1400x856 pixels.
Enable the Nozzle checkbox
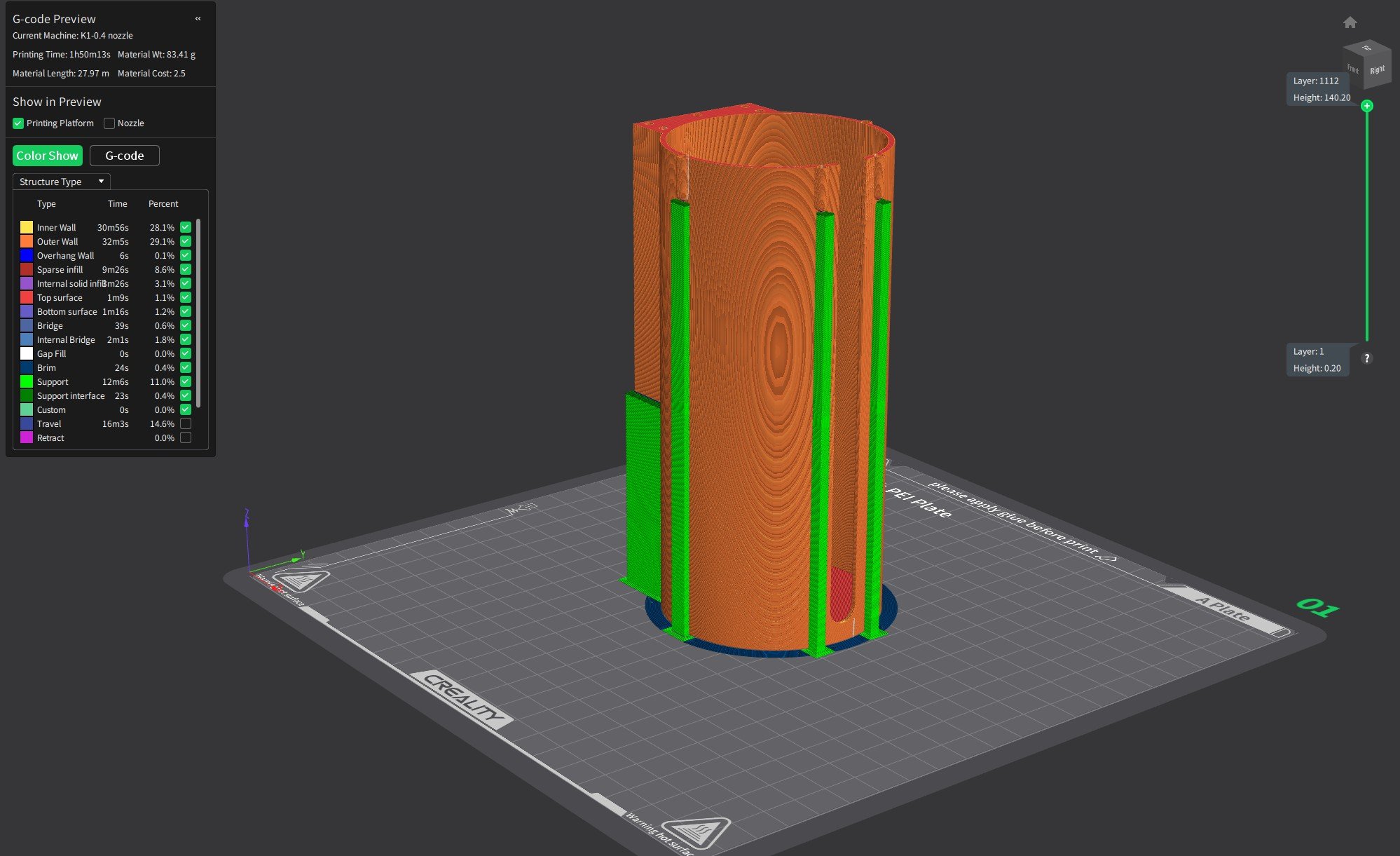(109, 123)
